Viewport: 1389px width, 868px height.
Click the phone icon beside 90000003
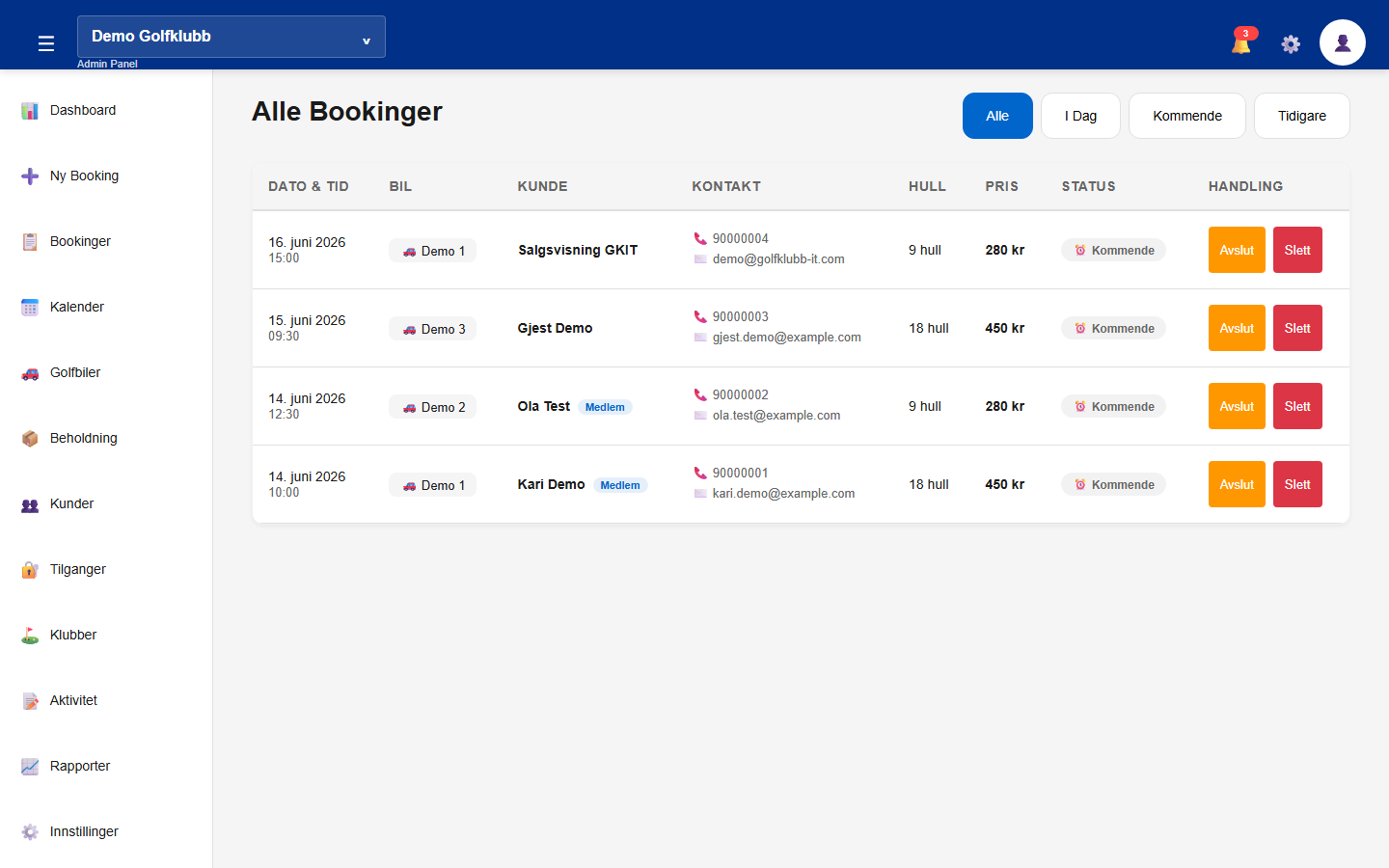700,316
